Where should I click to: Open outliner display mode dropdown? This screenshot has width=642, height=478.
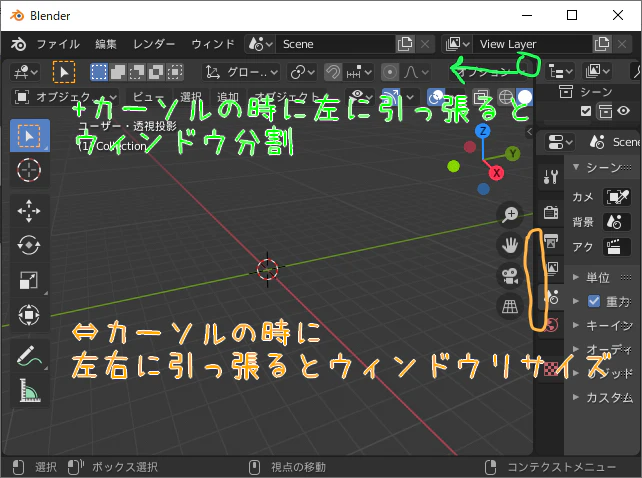(x=597, y=72)
